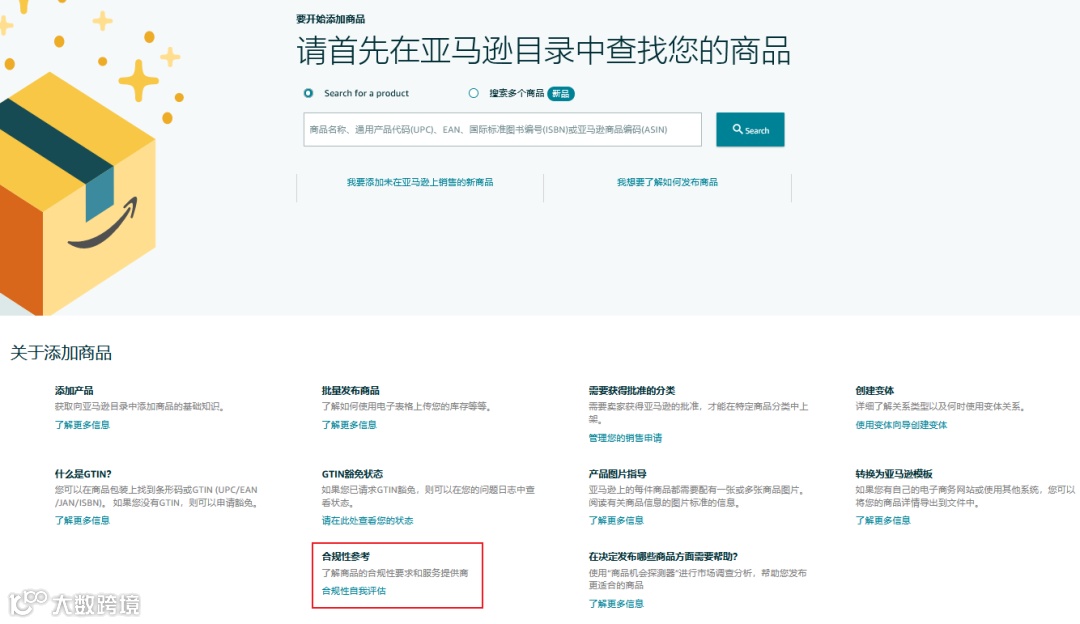Click 了解更多信息 under 产品图片指导
Image resolution: width=1080 pixels, height=624 pixels.
point(616,521)
